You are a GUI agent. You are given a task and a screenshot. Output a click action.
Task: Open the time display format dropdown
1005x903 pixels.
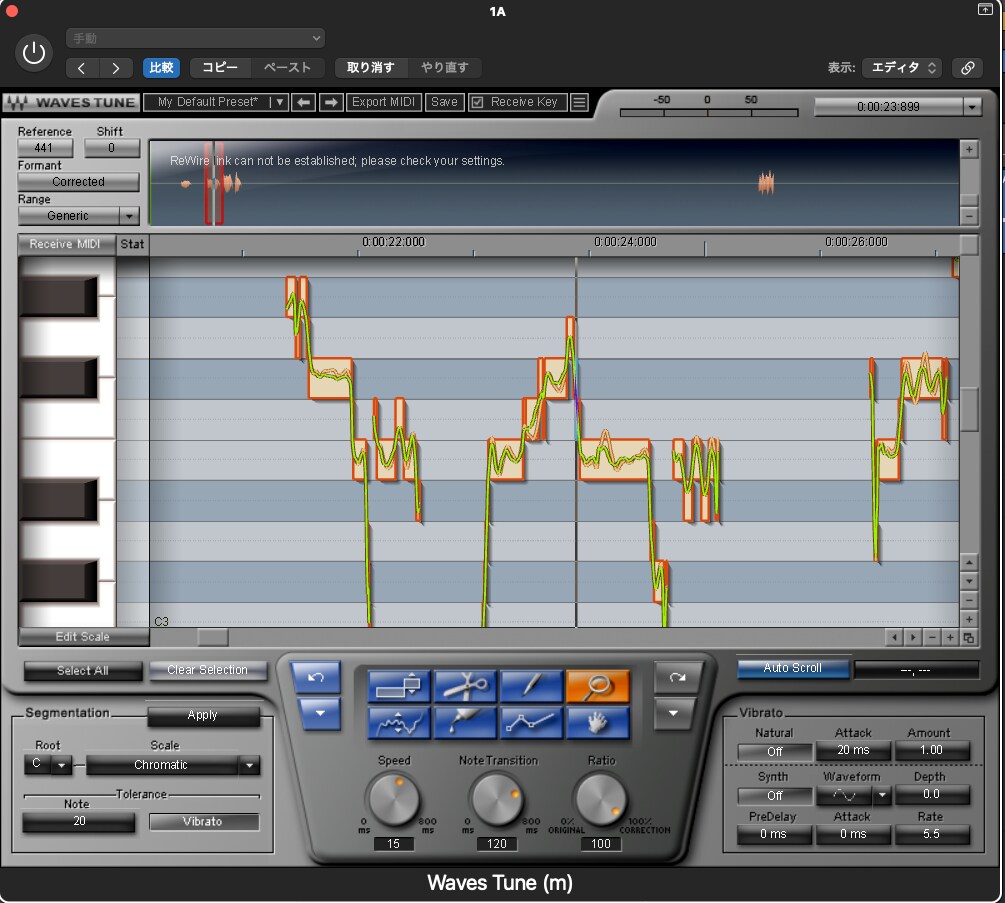(x=972, y=107)
